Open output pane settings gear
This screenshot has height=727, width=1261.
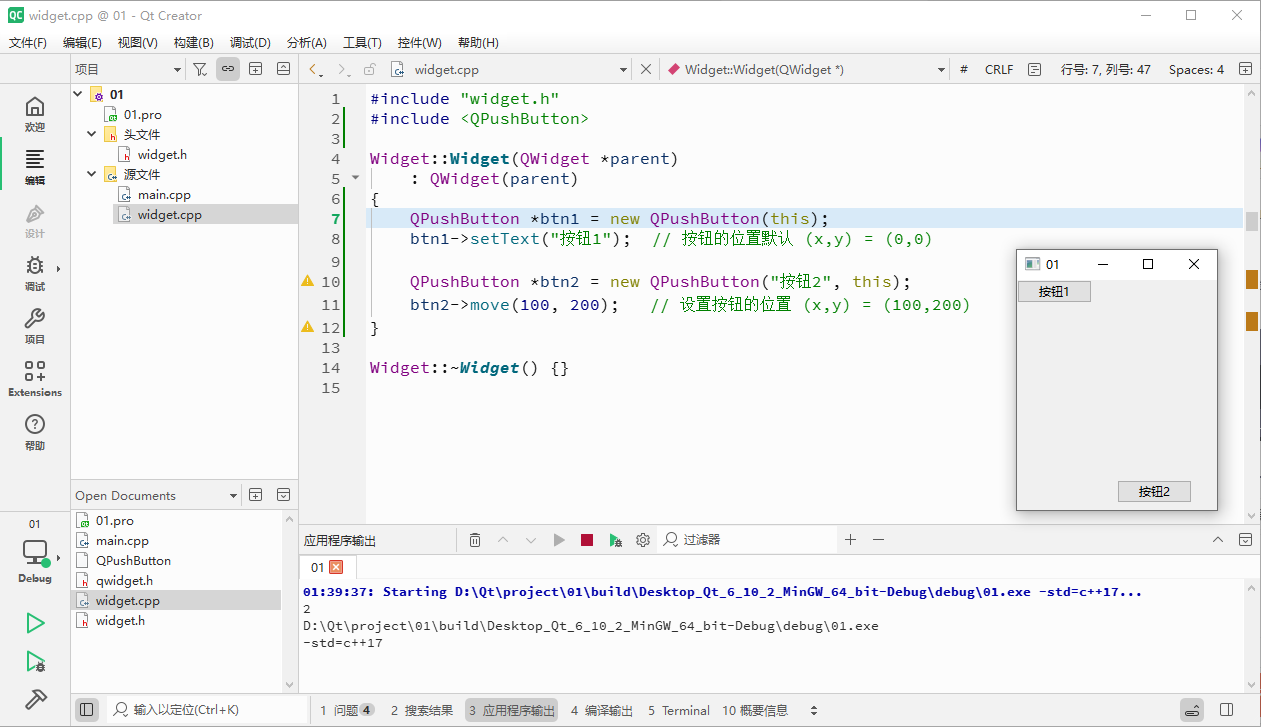tap(643, 540)
